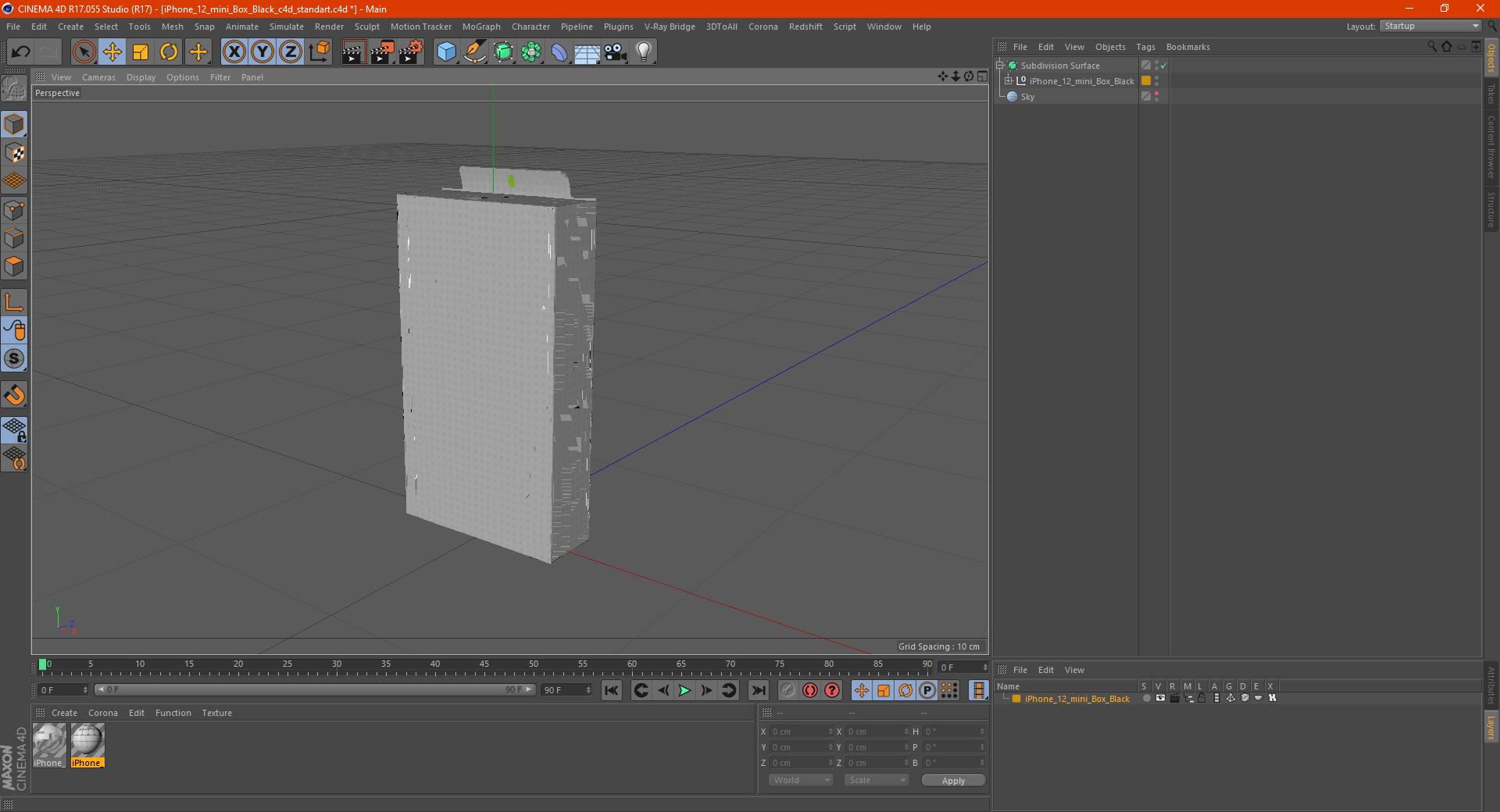Viewport: 1500px width, 812px height.
Task: Open Edit Render Settings
Action: click(411, 52)
